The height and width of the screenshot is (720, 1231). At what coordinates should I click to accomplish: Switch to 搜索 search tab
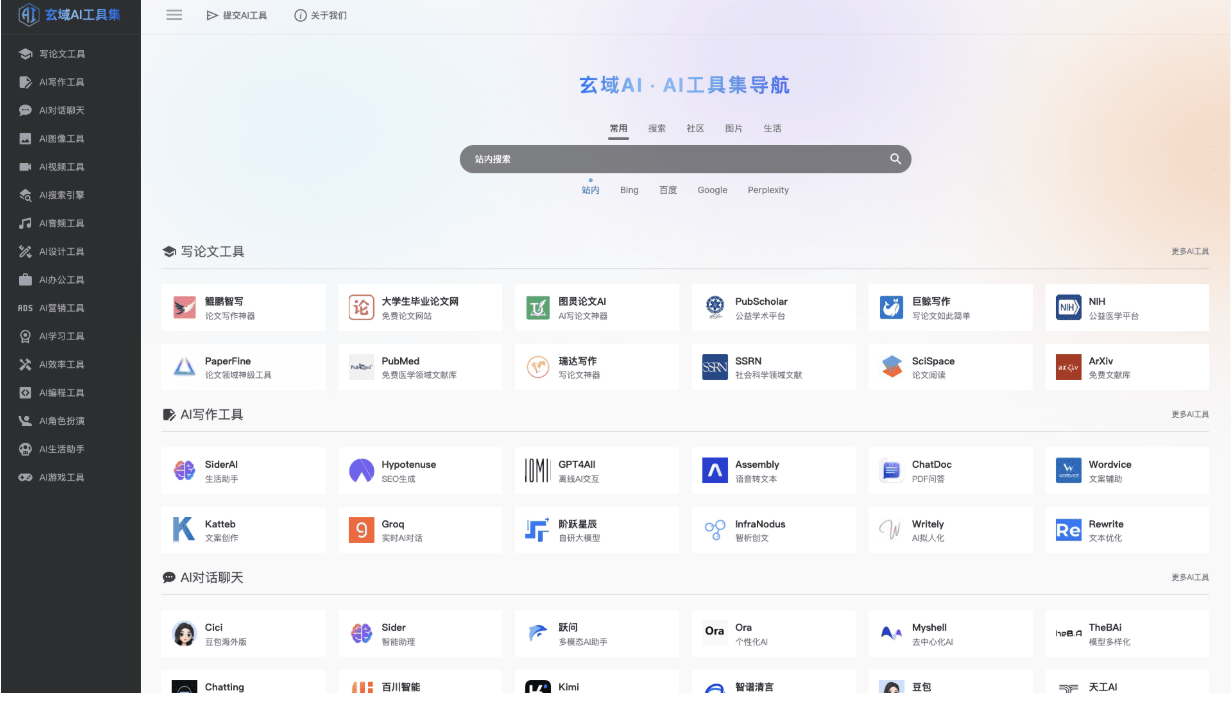tap(657, 129)
